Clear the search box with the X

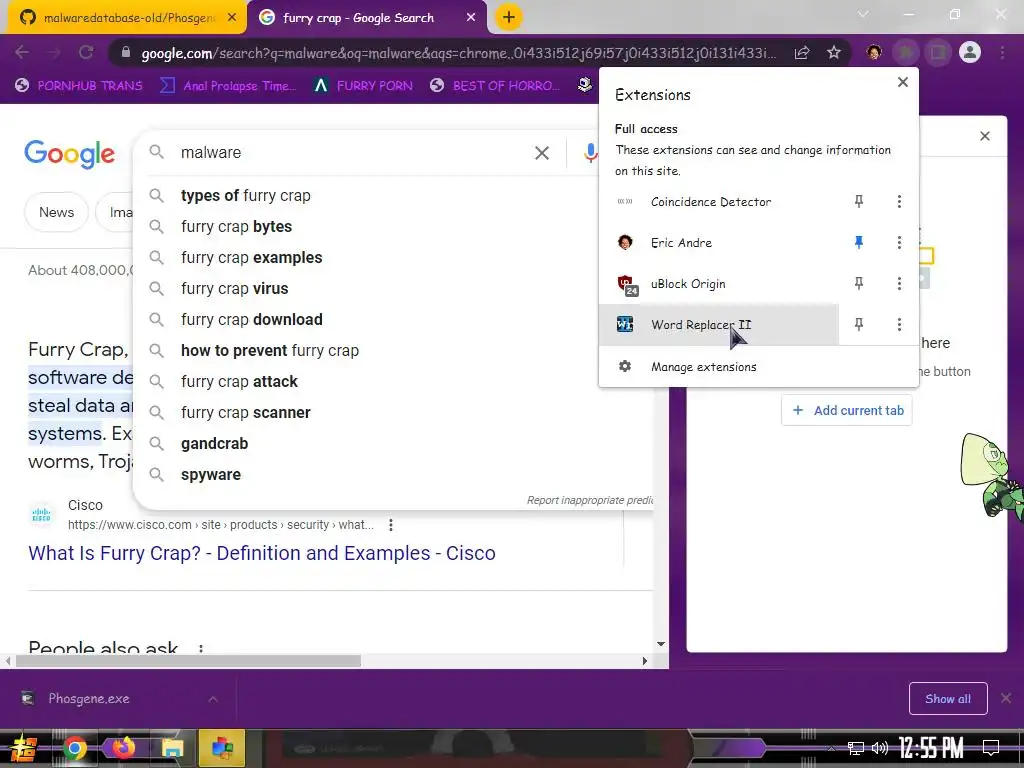[x=542, y=153]
